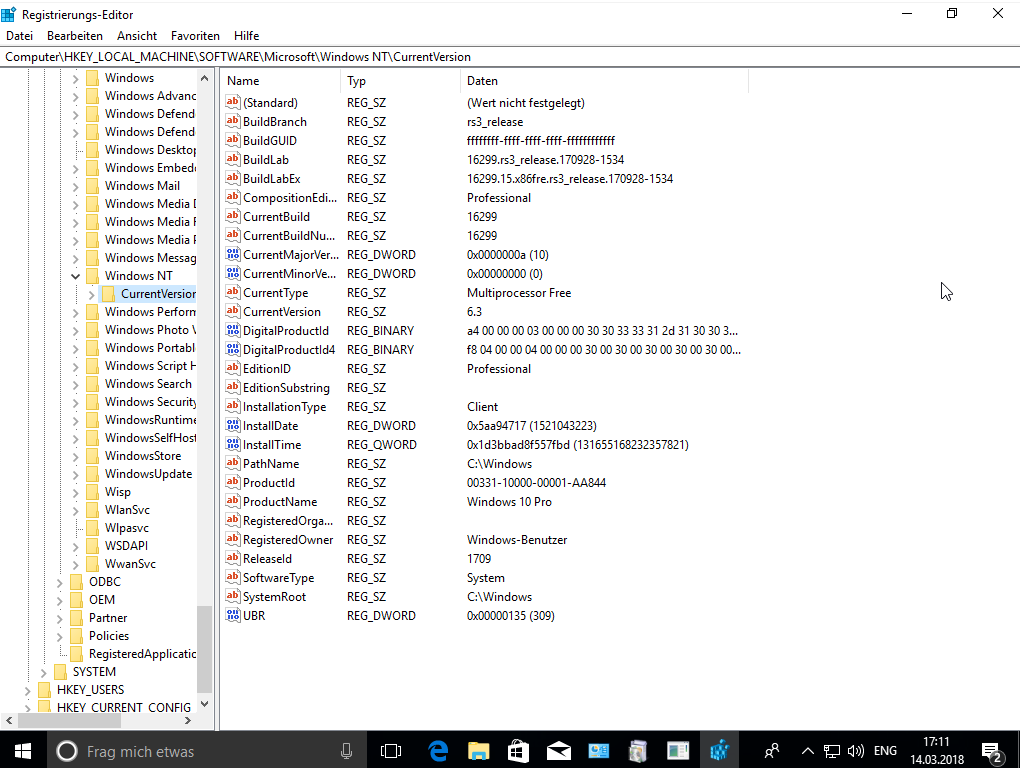Open the Mail app from taskbar
This screenshot has height=768, width=1020.
click(559, 751)
